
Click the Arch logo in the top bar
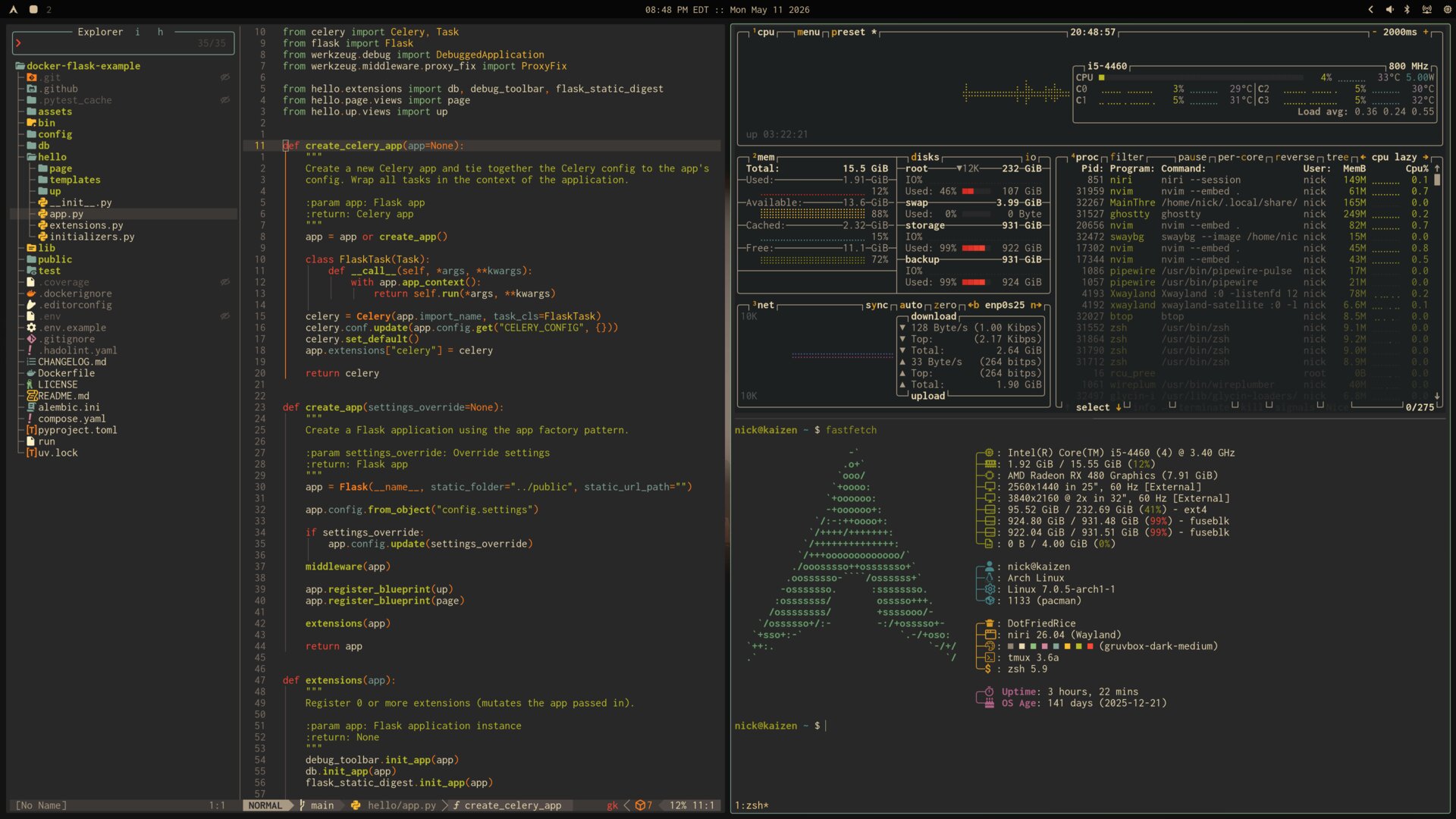13,10
